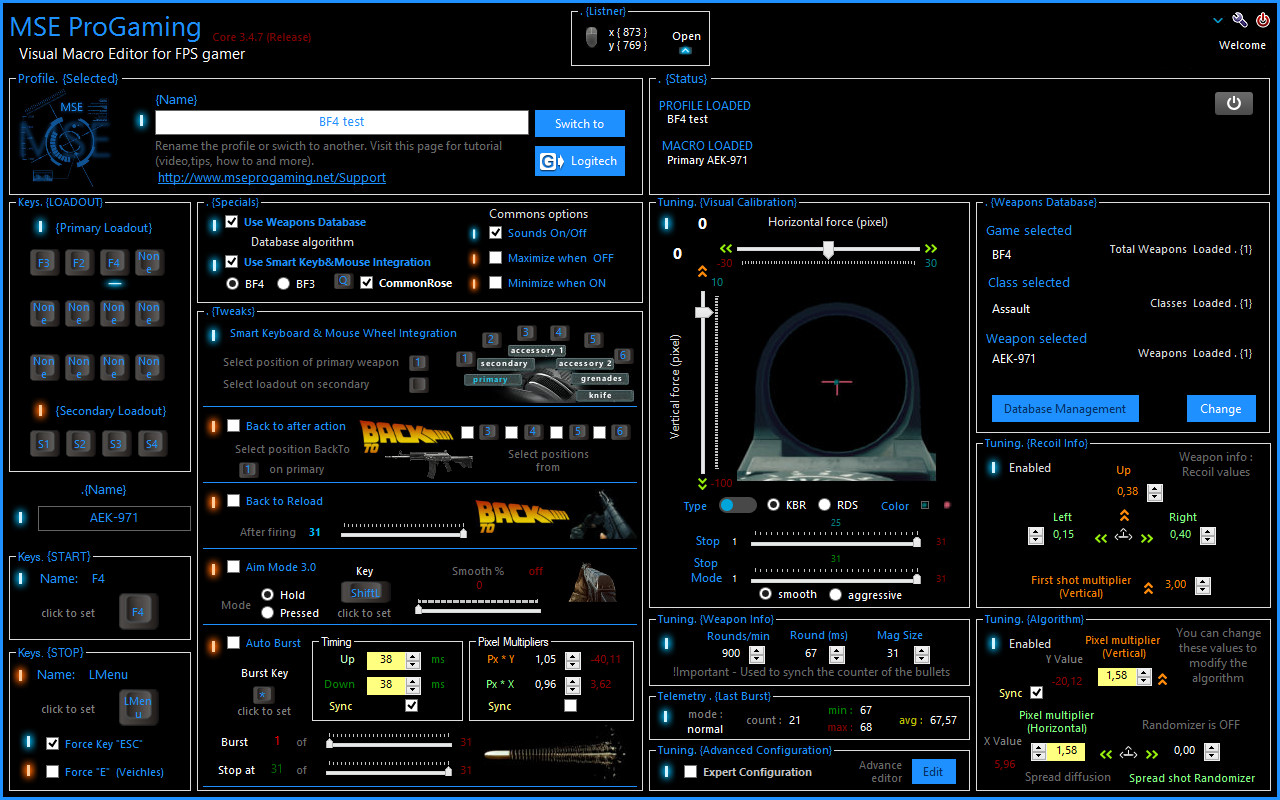Adjust the After firing slider

(463, 533)
